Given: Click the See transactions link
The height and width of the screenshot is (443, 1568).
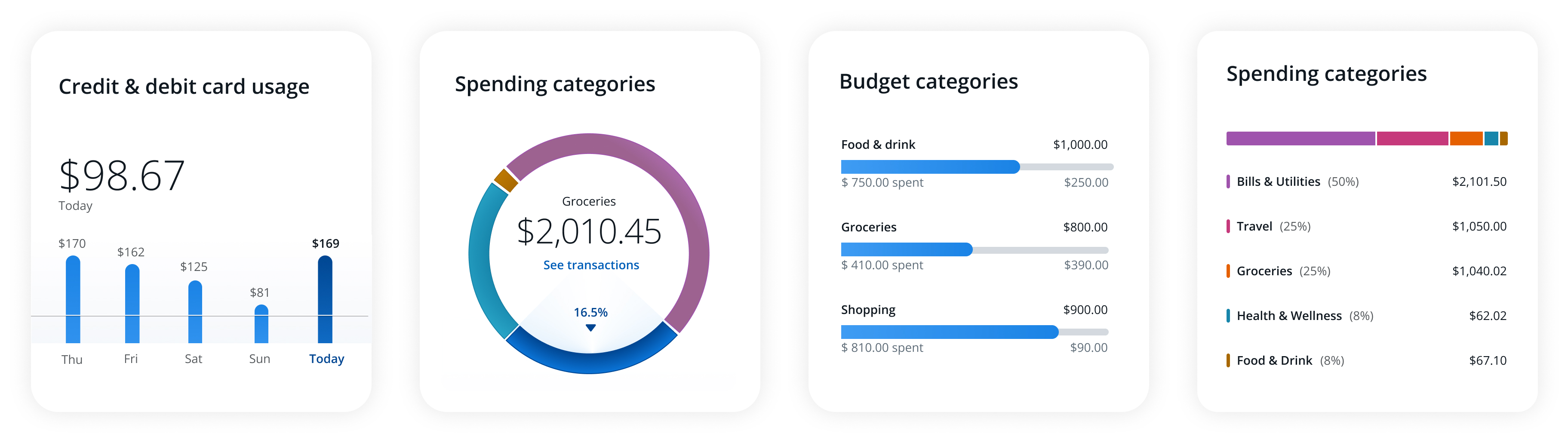Looking at the screenshot, I should [590, 265].
